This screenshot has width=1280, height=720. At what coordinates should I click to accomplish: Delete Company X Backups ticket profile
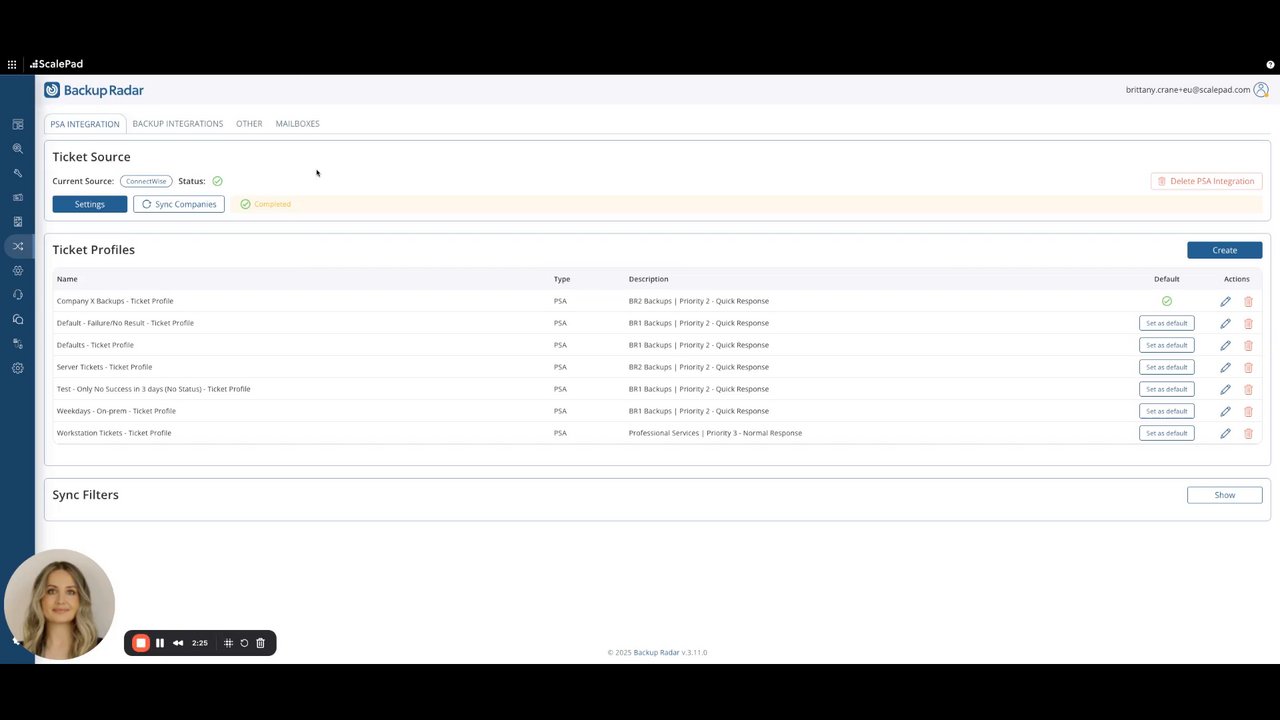[x=1248, y=301]
